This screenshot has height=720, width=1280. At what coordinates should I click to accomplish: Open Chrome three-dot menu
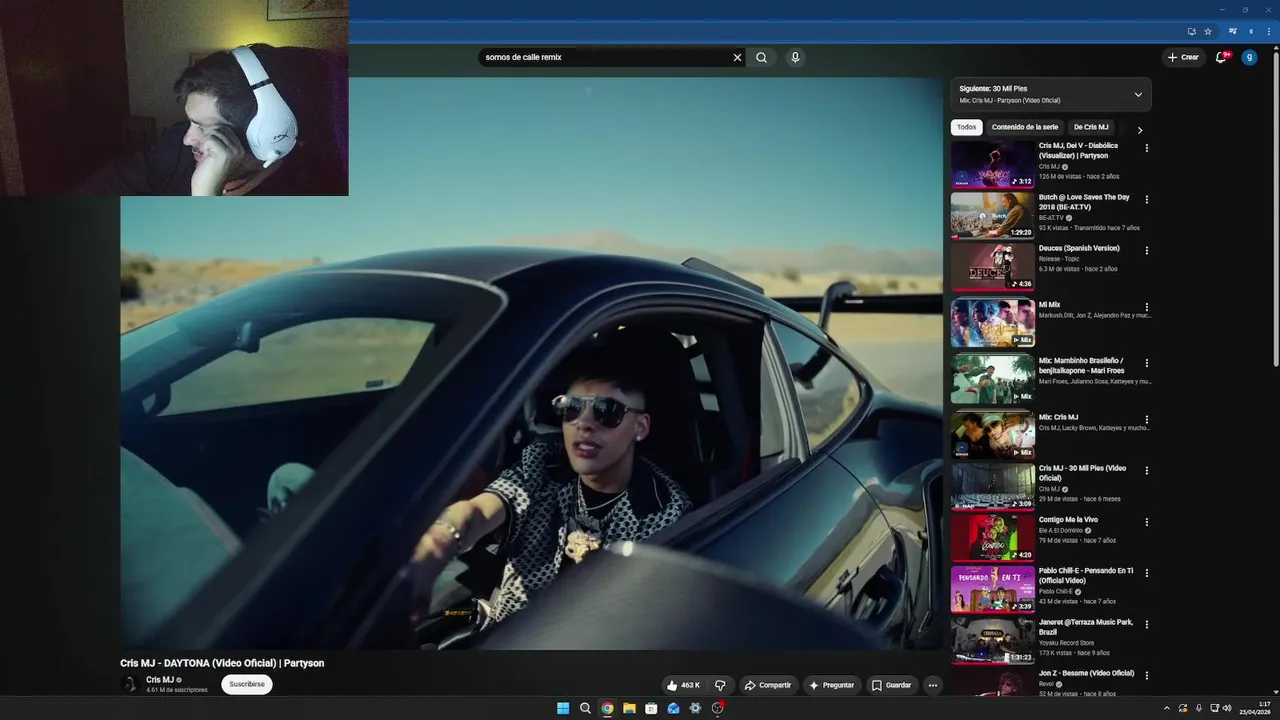[1268, 31]
